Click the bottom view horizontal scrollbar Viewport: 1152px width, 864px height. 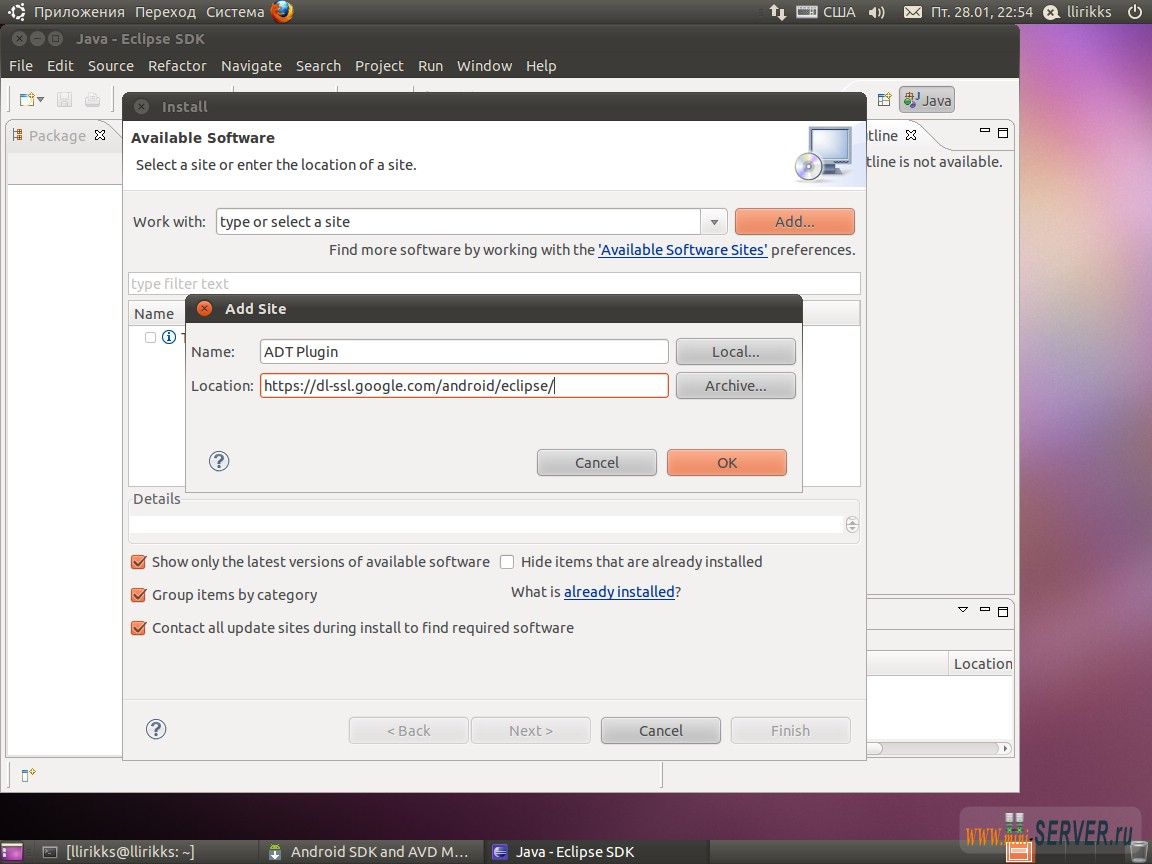(939, 749)
